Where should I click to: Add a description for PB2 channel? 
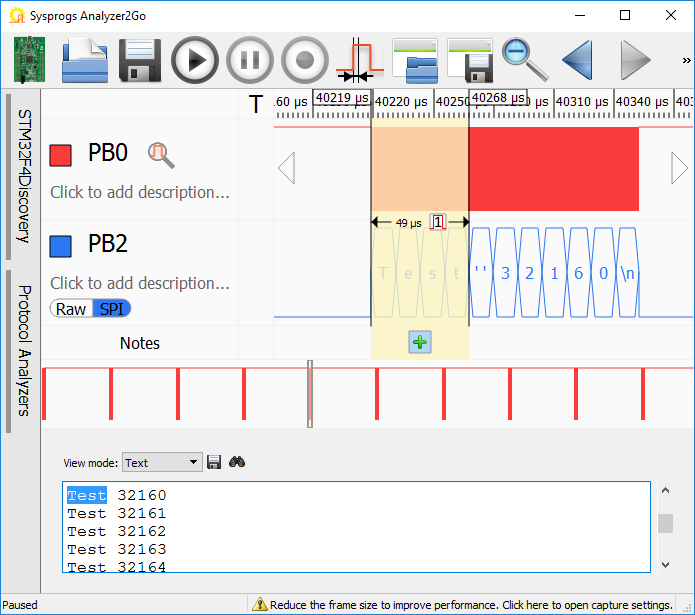point(140,283)
